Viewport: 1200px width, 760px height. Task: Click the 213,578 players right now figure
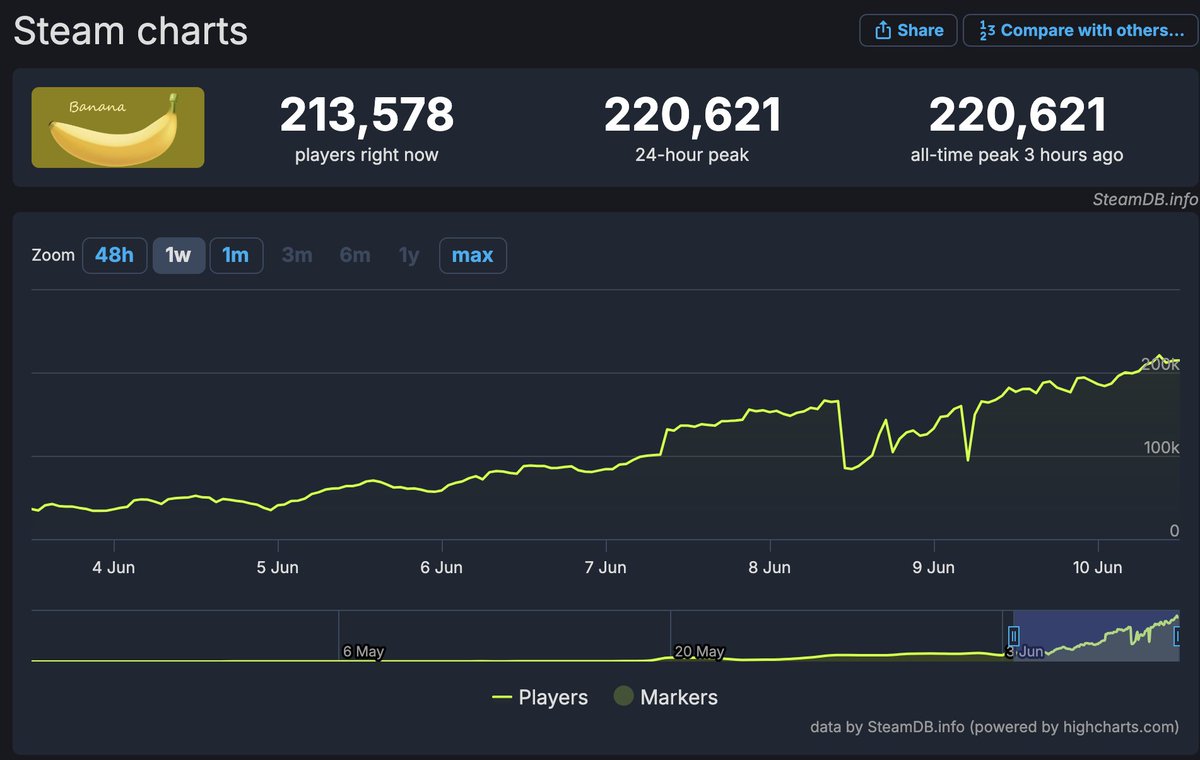[x=367, y=115]
